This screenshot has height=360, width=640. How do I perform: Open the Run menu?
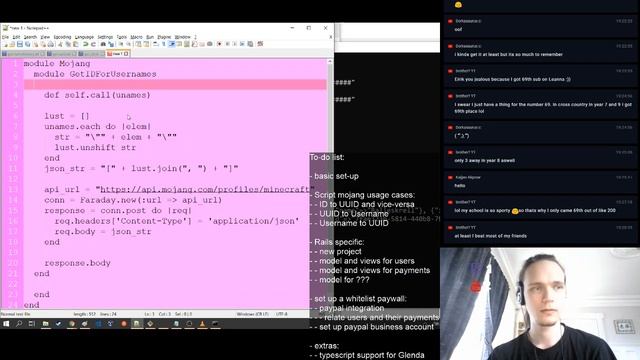(150, 37)
